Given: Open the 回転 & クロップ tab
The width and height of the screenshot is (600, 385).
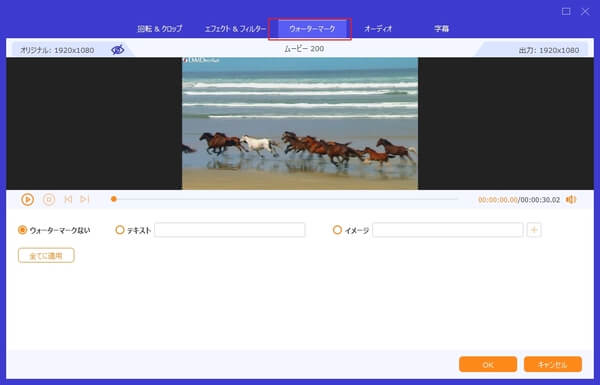Looking at the screenshot, I should 160,29.
